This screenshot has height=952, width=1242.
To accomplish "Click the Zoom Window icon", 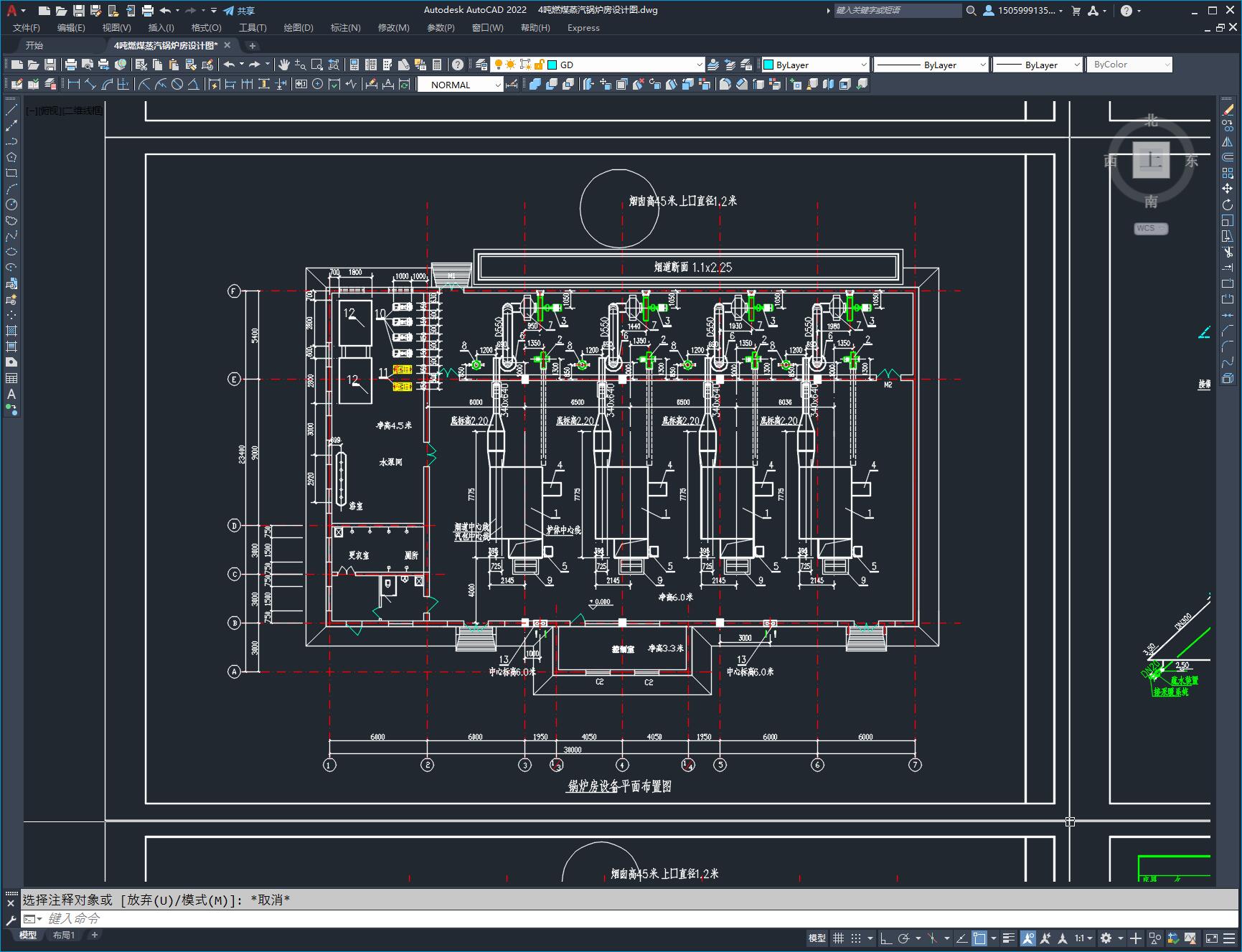I will click(316, 65).
